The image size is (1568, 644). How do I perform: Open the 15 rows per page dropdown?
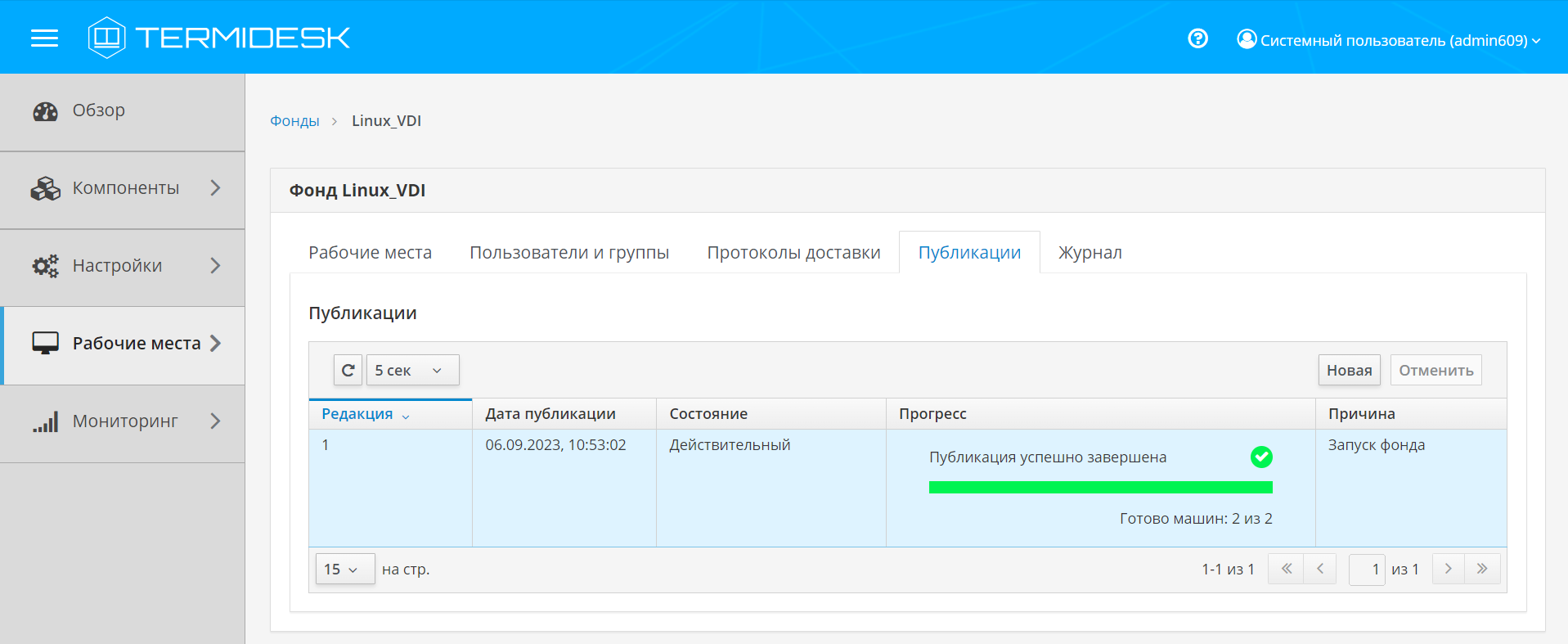tap(344, 569)
